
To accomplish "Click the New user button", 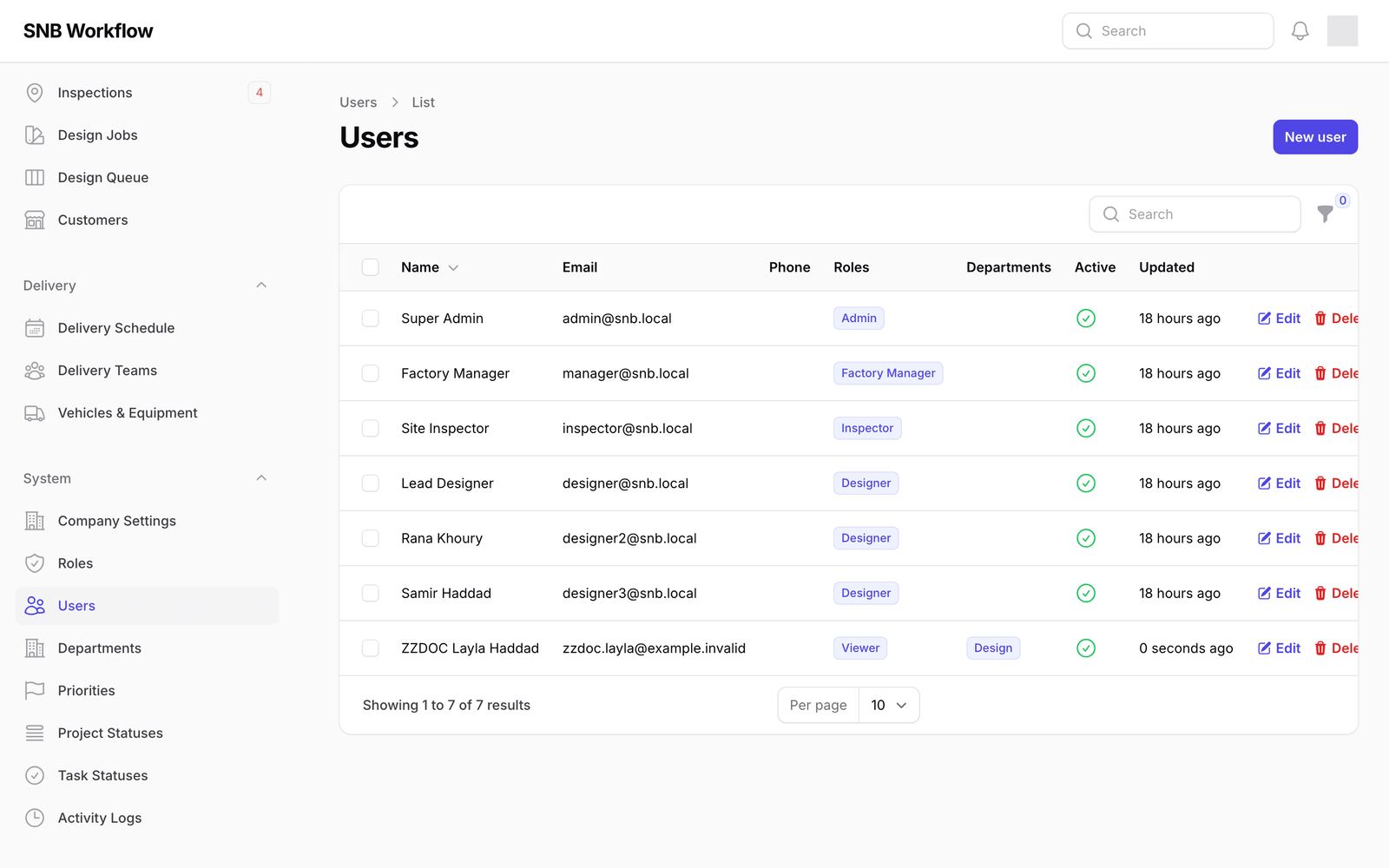I will (x=1315, y=137).
